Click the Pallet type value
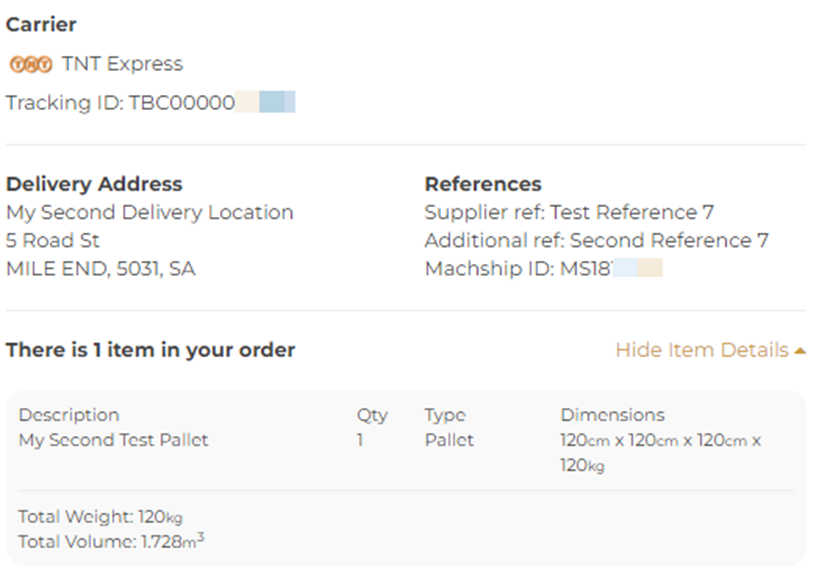This screenshot has width=819, height=568. click(449, 440)
